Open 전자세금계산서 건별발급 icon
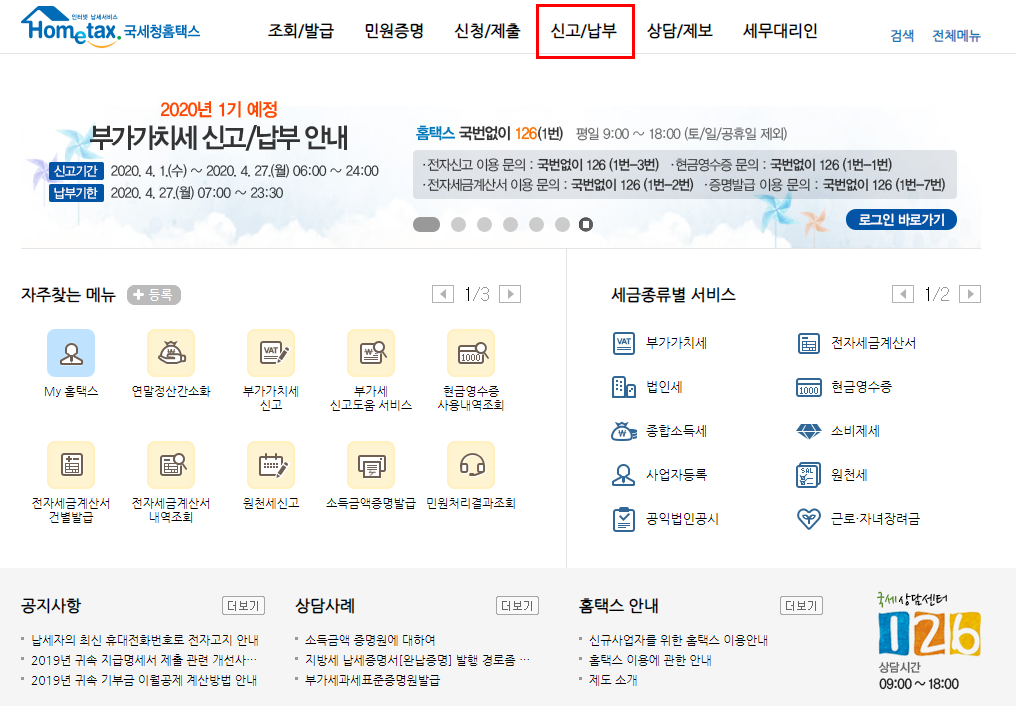 click(71, 465)
